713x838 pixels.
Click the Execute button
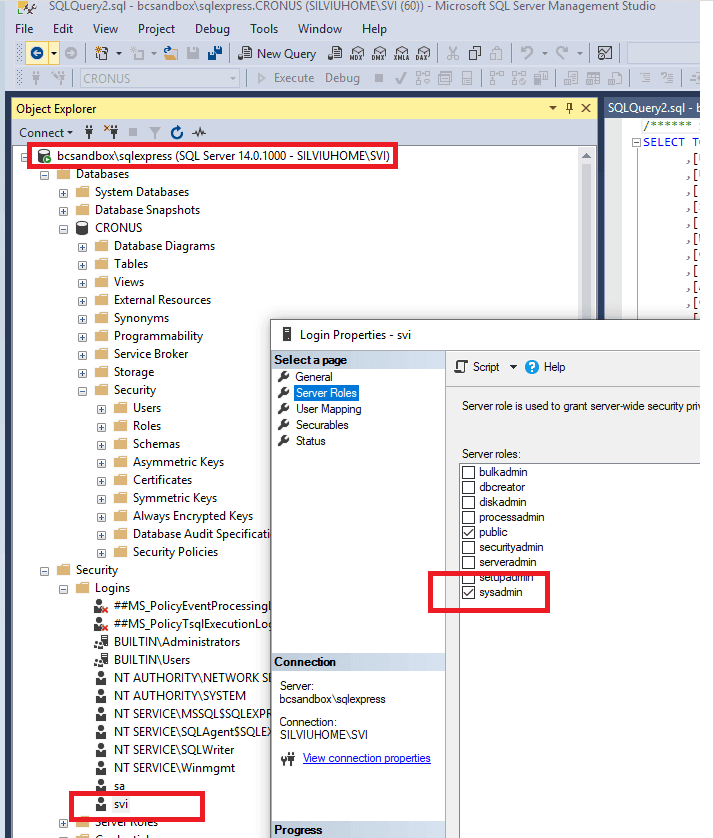click(x=286, y=78)
